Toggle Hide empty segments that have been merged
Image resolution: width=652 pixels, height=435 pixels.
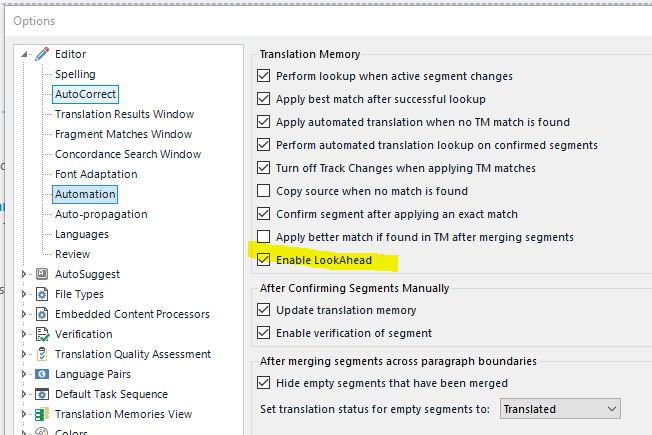pyautogui.click(x=264, y=383)
